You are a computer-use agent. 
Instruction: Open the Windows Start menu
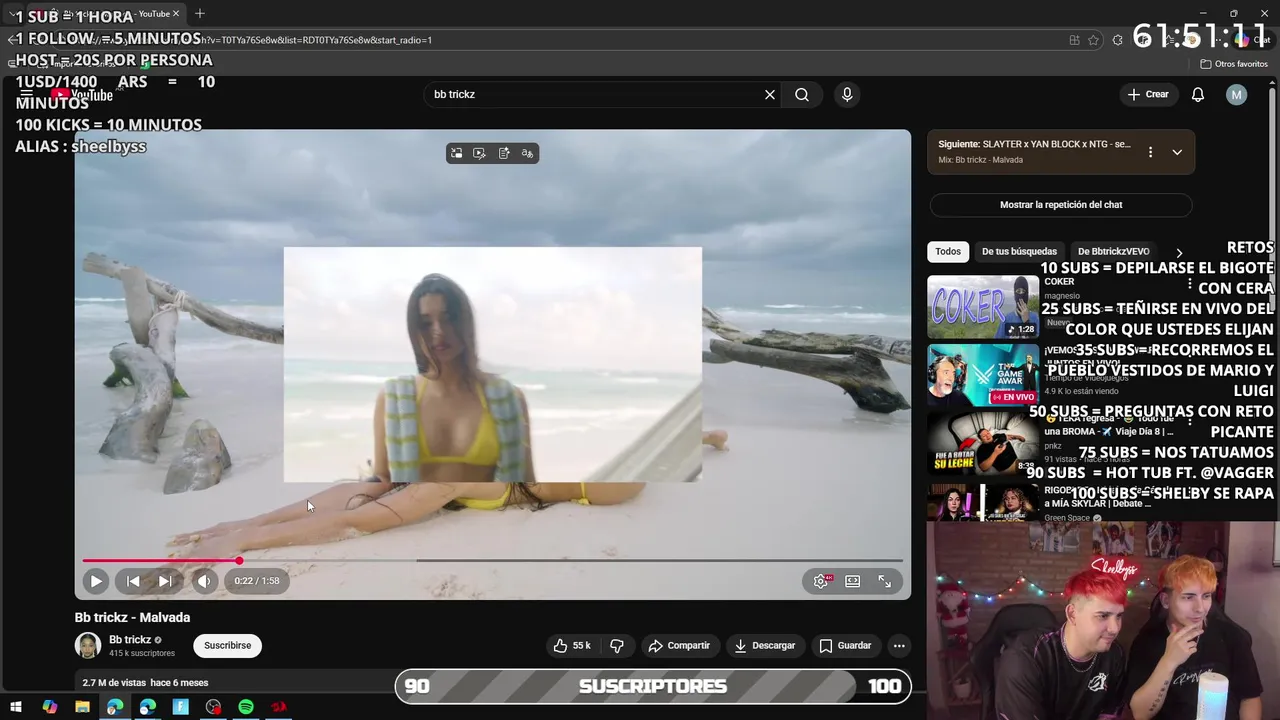click(x=16, y=707)
